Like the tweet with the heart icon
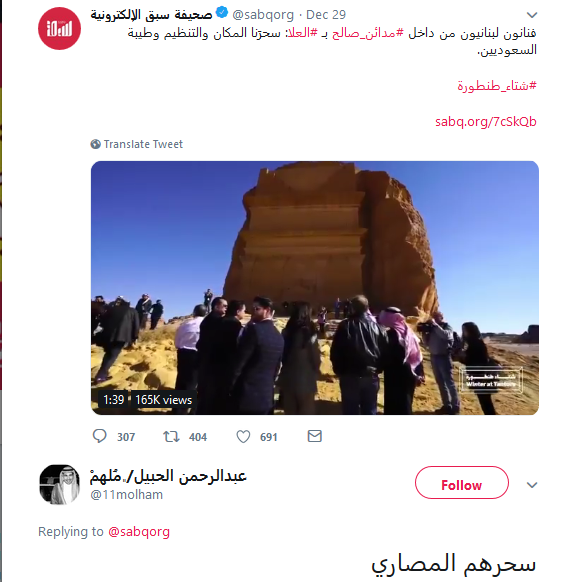This screenshot has height=582, width=567. (243, 436)
